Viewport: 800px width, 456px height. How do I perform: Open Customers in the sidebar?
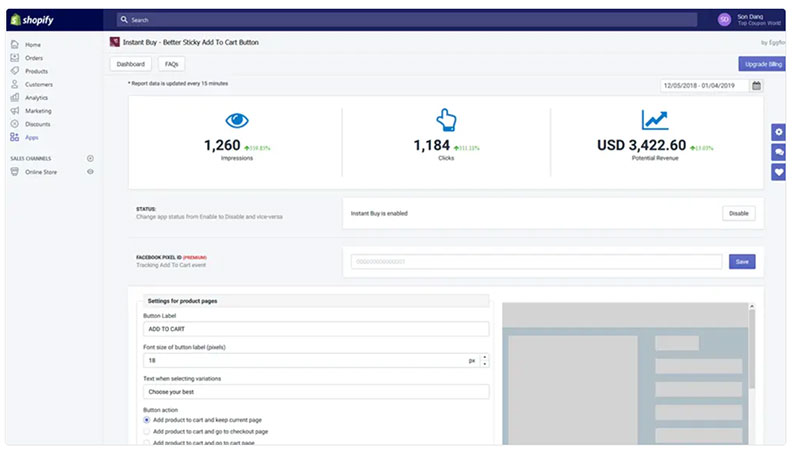(x=39, y=85)
